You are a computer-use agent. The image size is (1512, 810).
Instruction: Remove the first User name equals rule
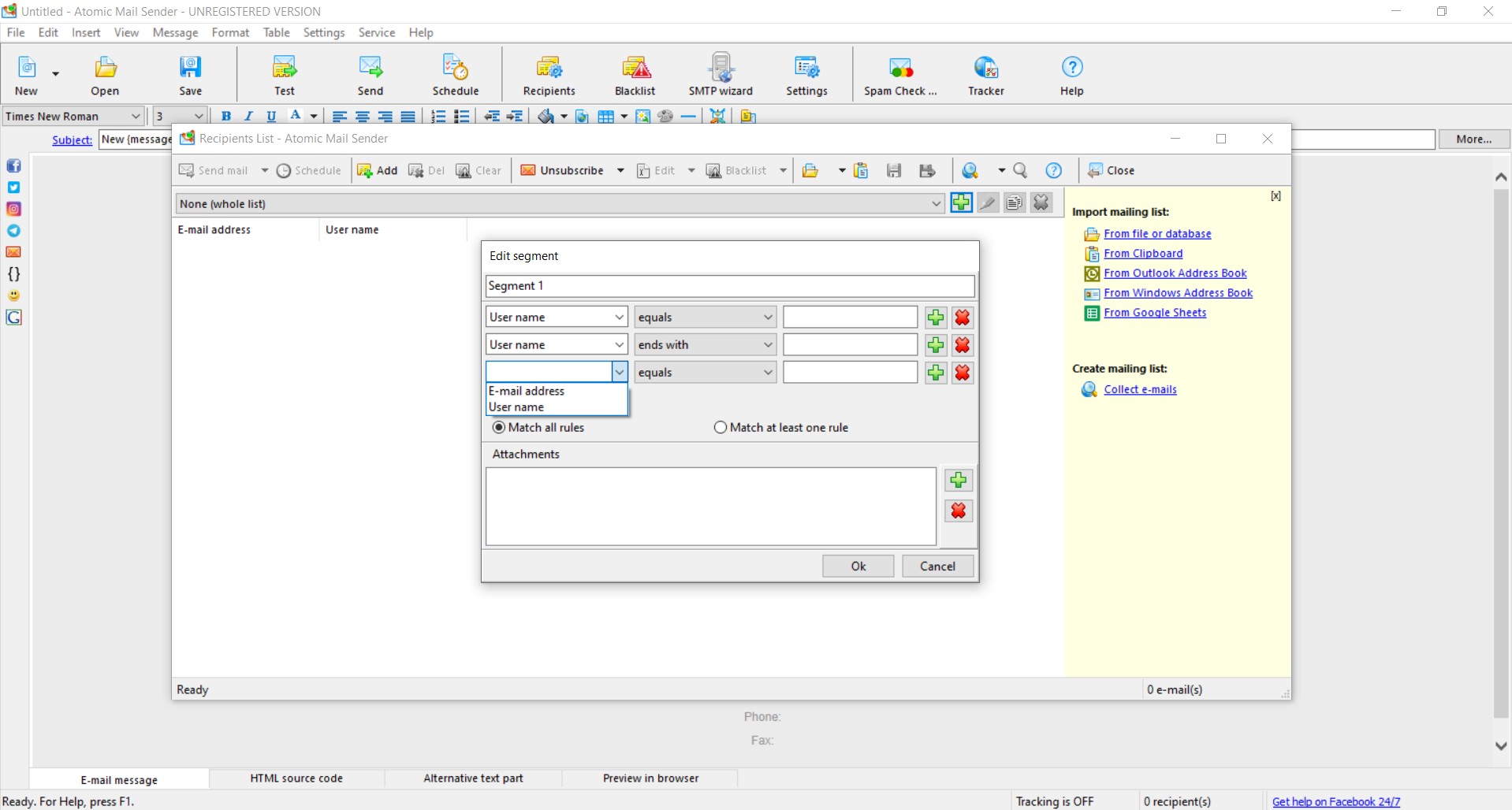pos(963,318)
